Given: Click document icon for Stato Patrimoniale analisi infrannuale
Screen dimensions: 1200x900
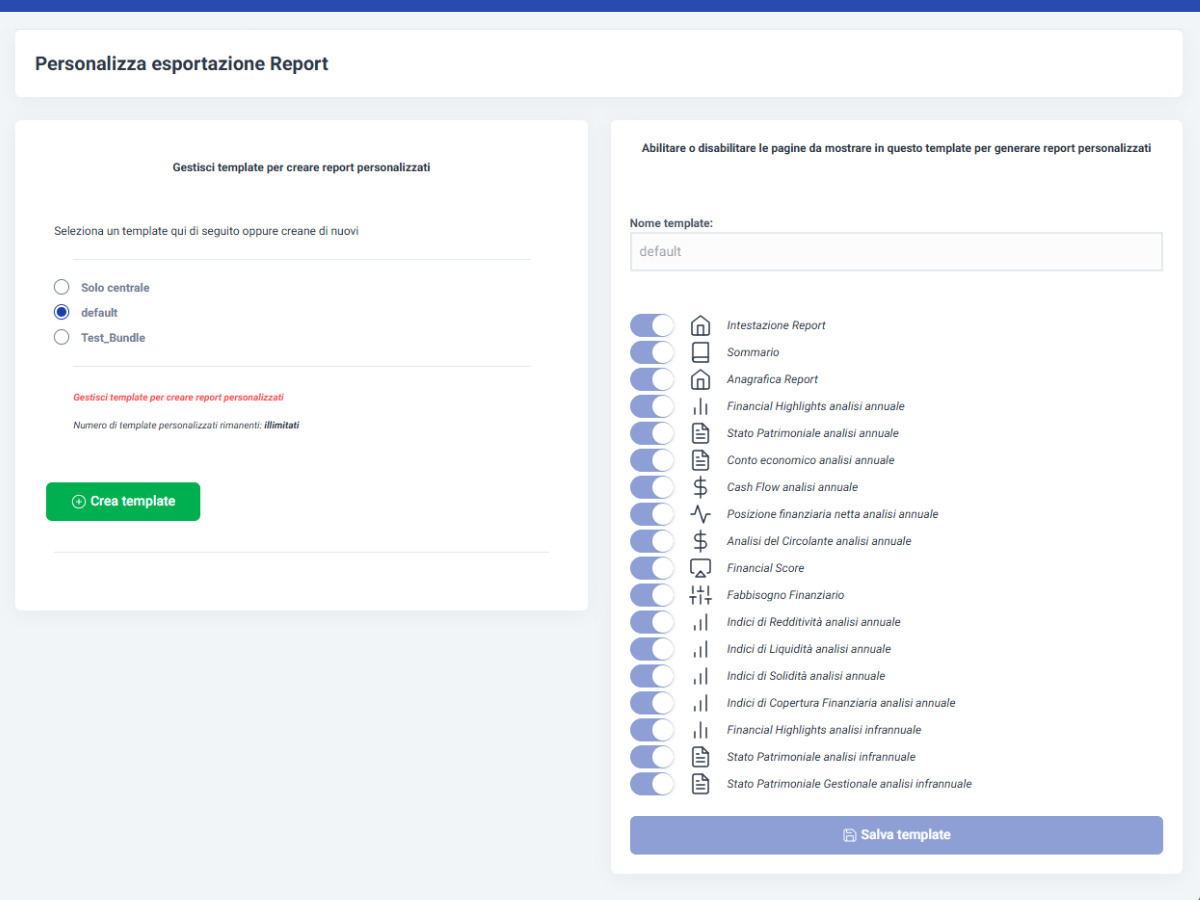Looking at the screenshot, I should pyautogui.click(x=700, y=757).
